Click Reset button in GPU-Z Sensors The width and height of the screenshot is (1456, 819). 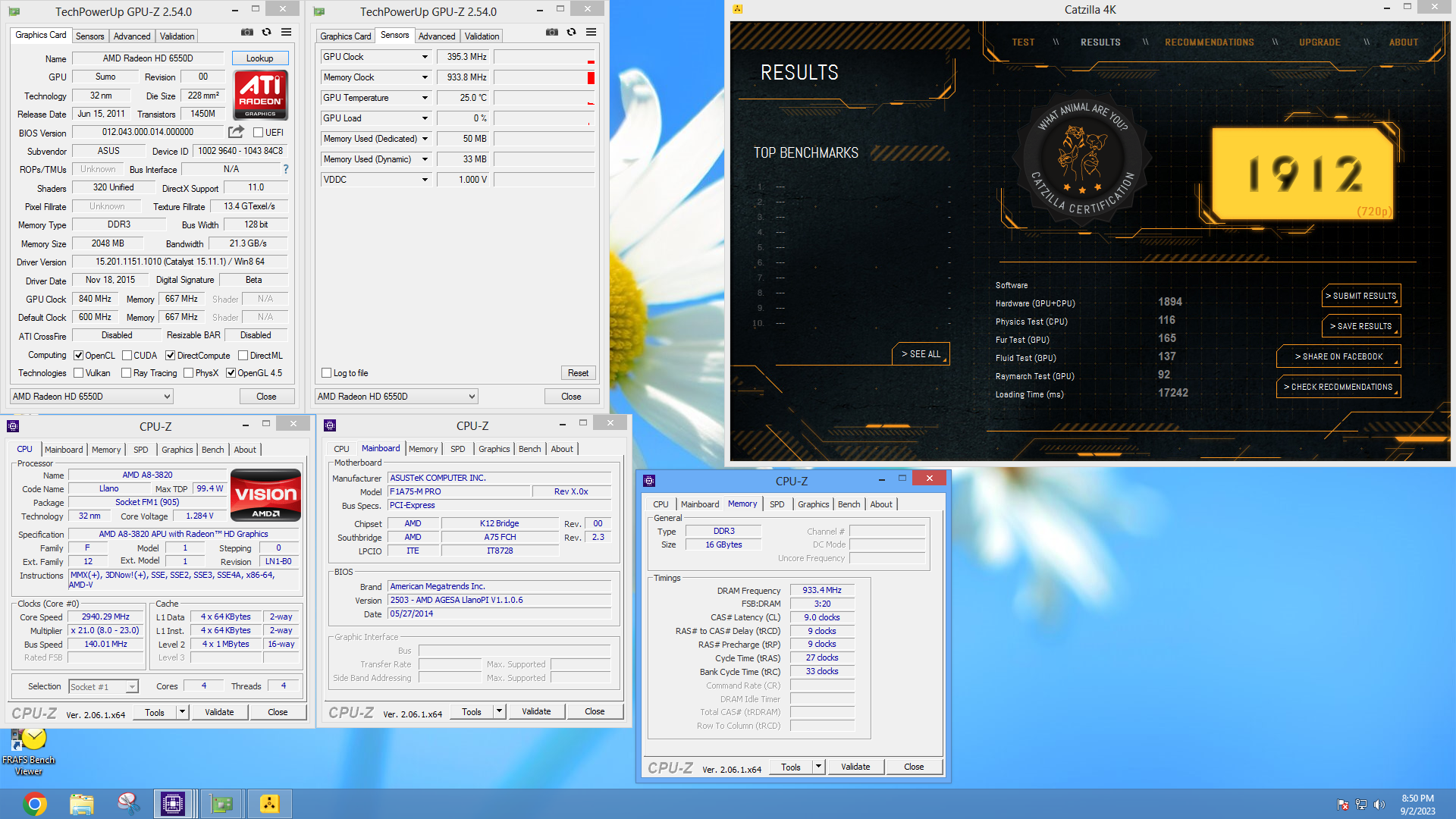coord(578,373)
